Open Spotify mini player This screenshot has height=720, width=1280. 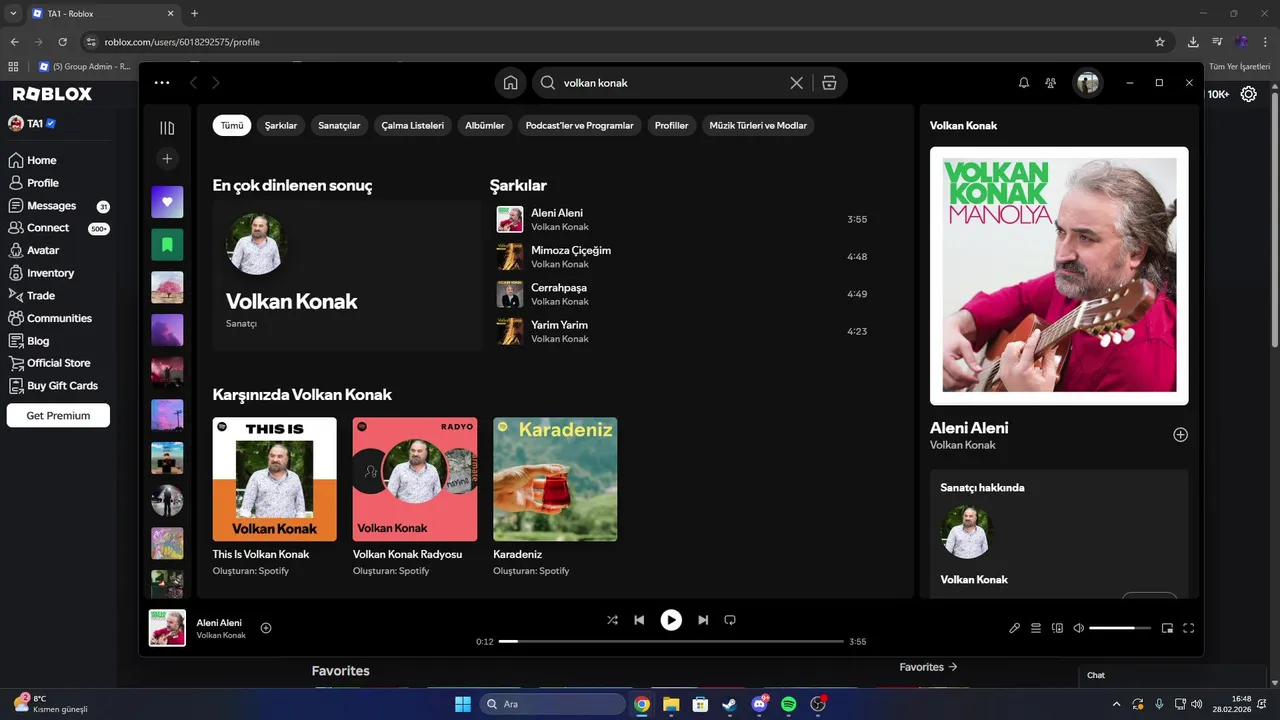pos(1167,628)
